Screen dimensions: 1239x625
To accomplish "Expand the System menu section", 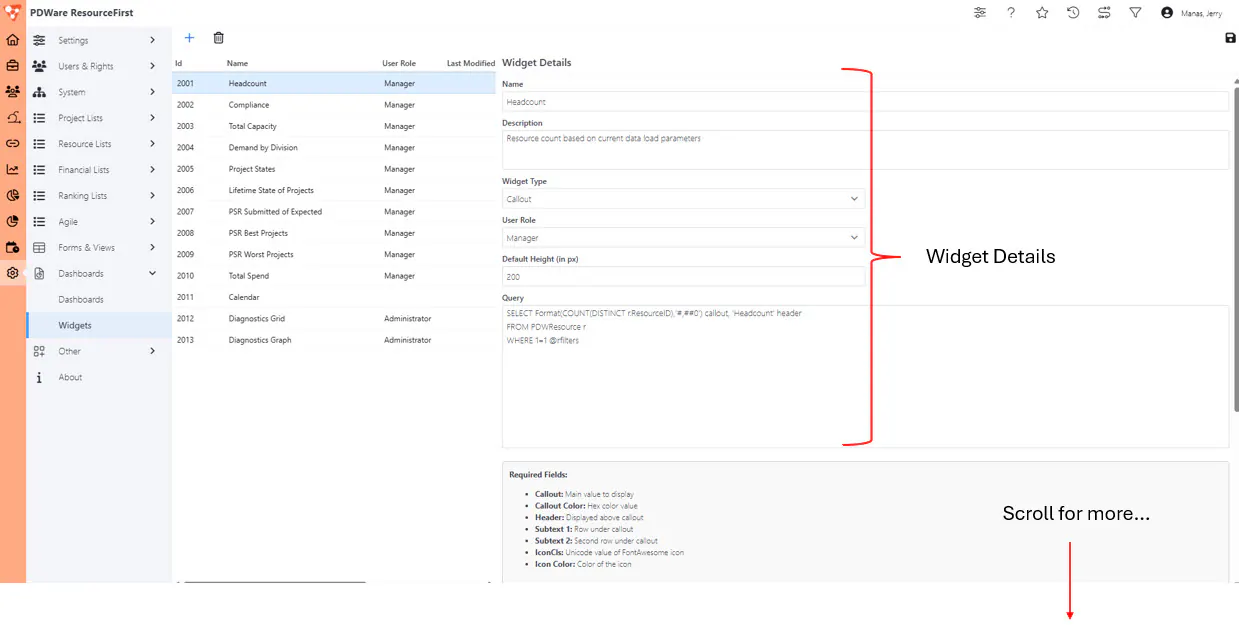I will (x=99, y=92).
